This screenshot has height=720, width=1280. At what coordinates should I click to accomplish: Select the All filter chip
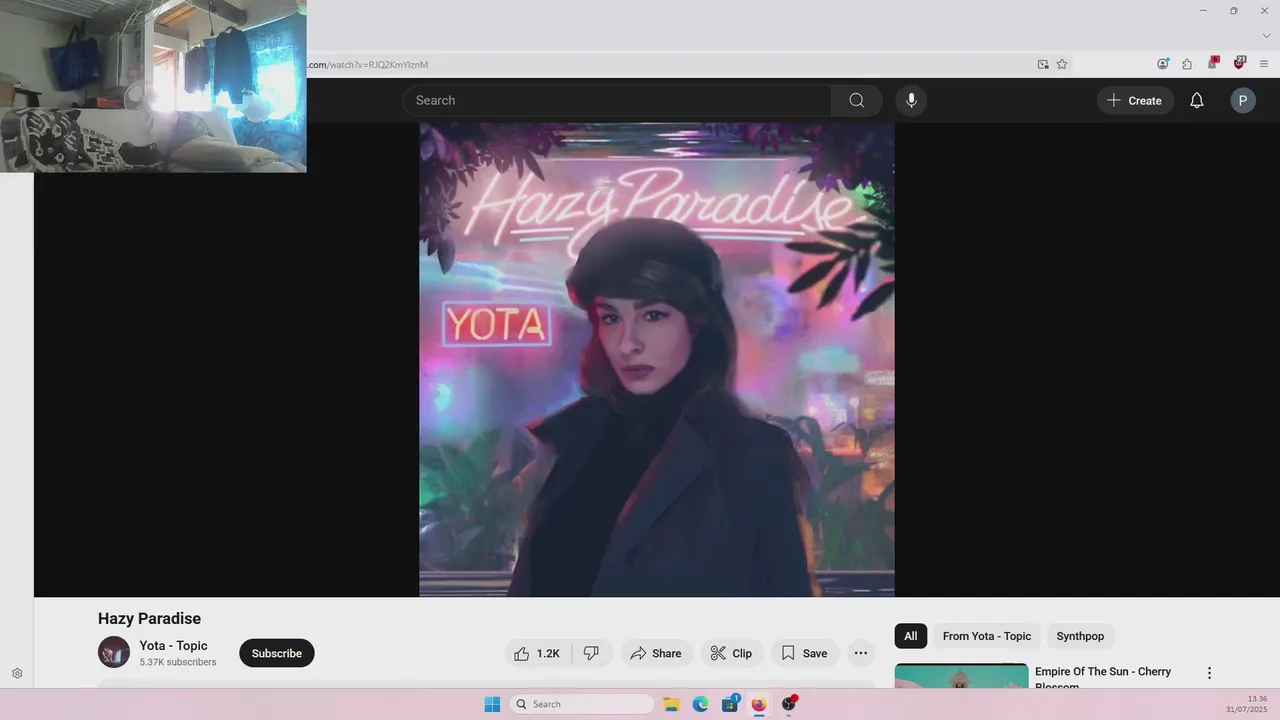click(x=911, y=636)
